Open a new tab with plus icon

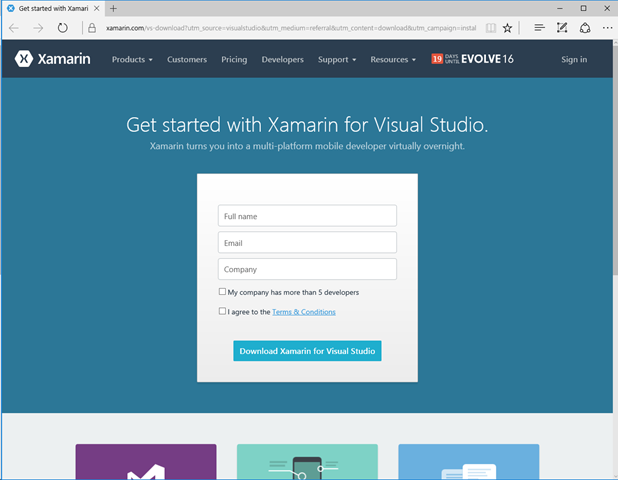pyautogui.click(x=113, y=8)
